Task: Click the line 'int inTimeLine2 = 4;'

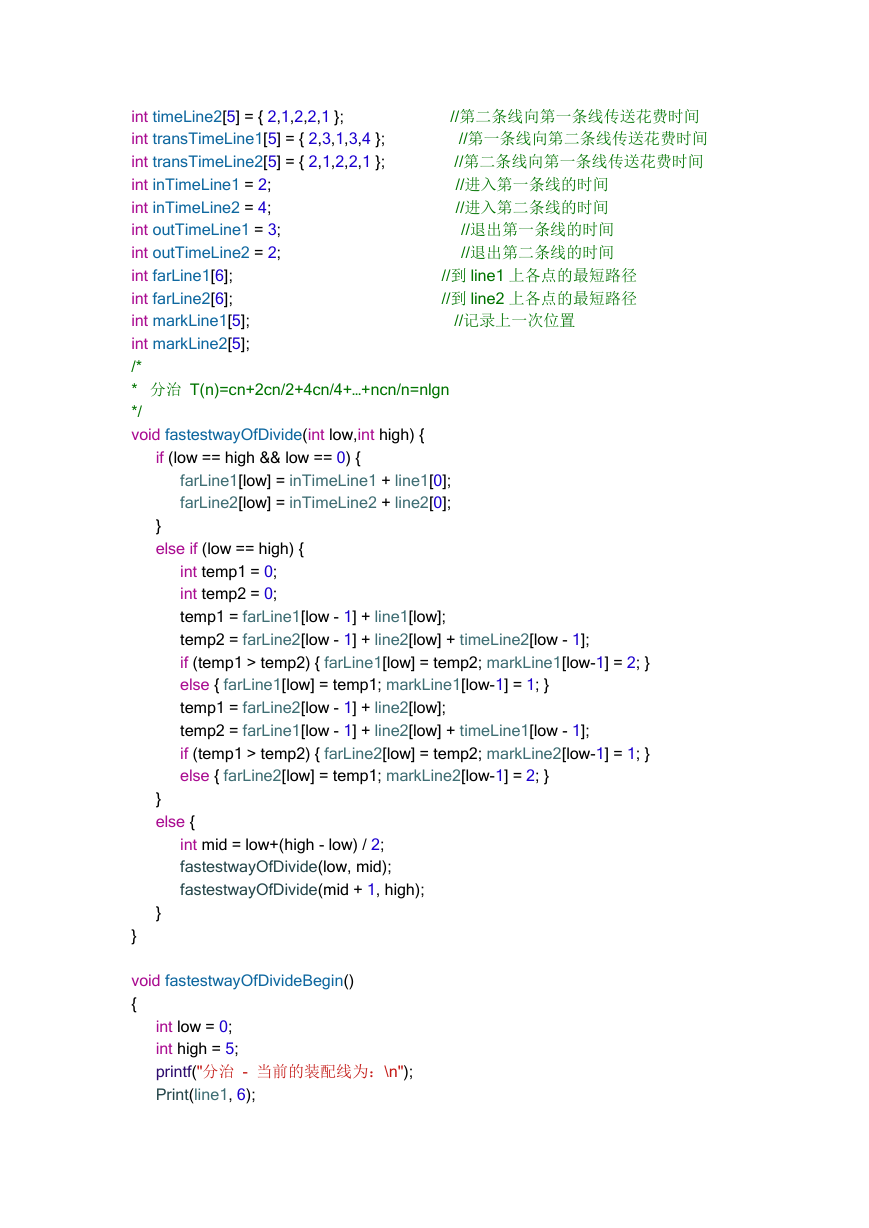Action: click(201, 208)
